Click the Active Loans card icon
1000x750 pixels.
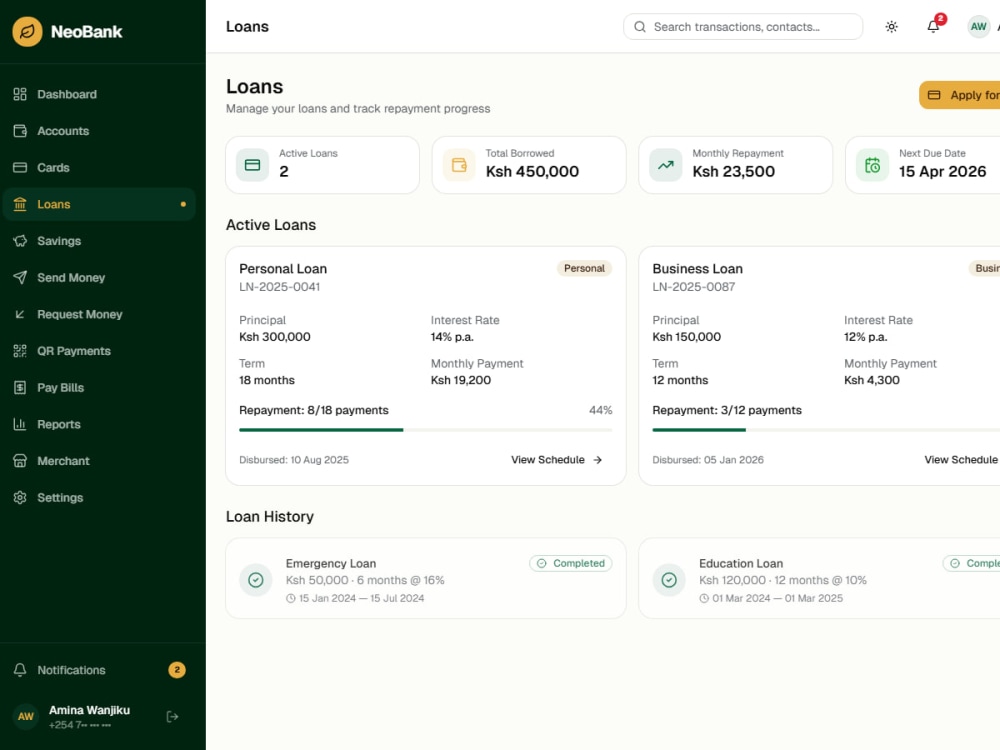point(253,165)
